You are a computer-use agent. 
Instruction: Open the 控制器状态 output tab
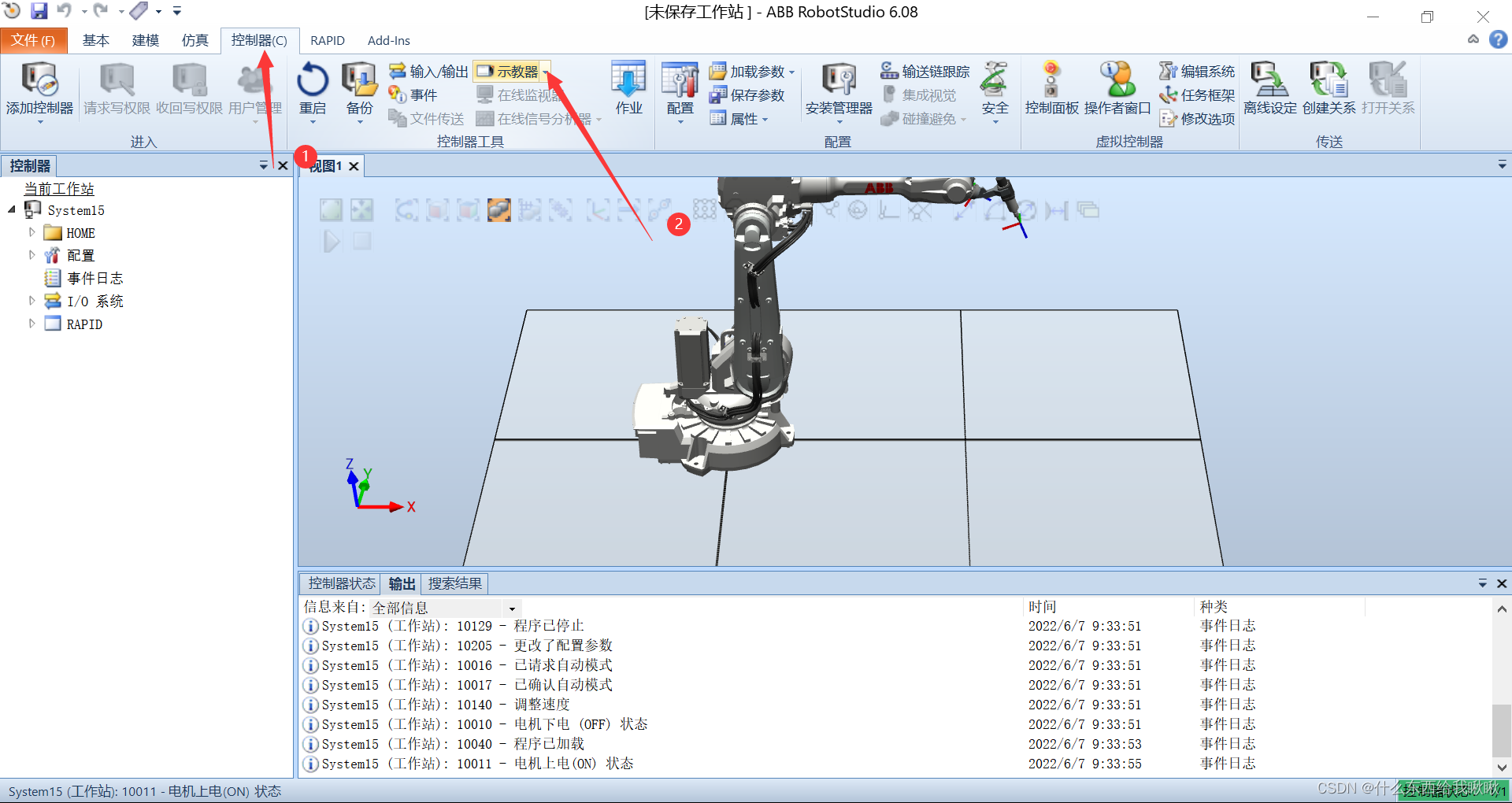[342, 583]
